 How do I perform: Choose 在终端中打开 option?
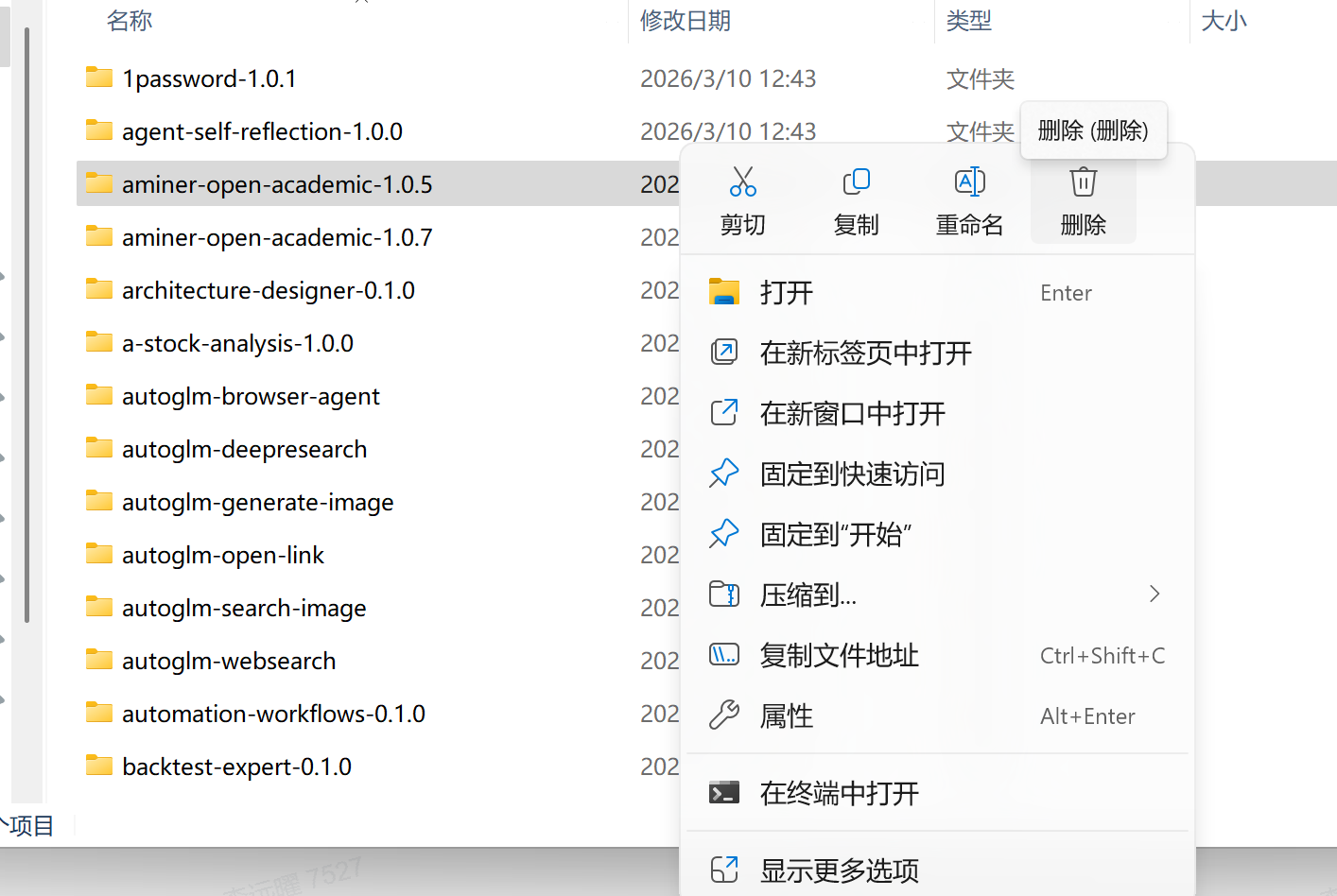[938, 794]
